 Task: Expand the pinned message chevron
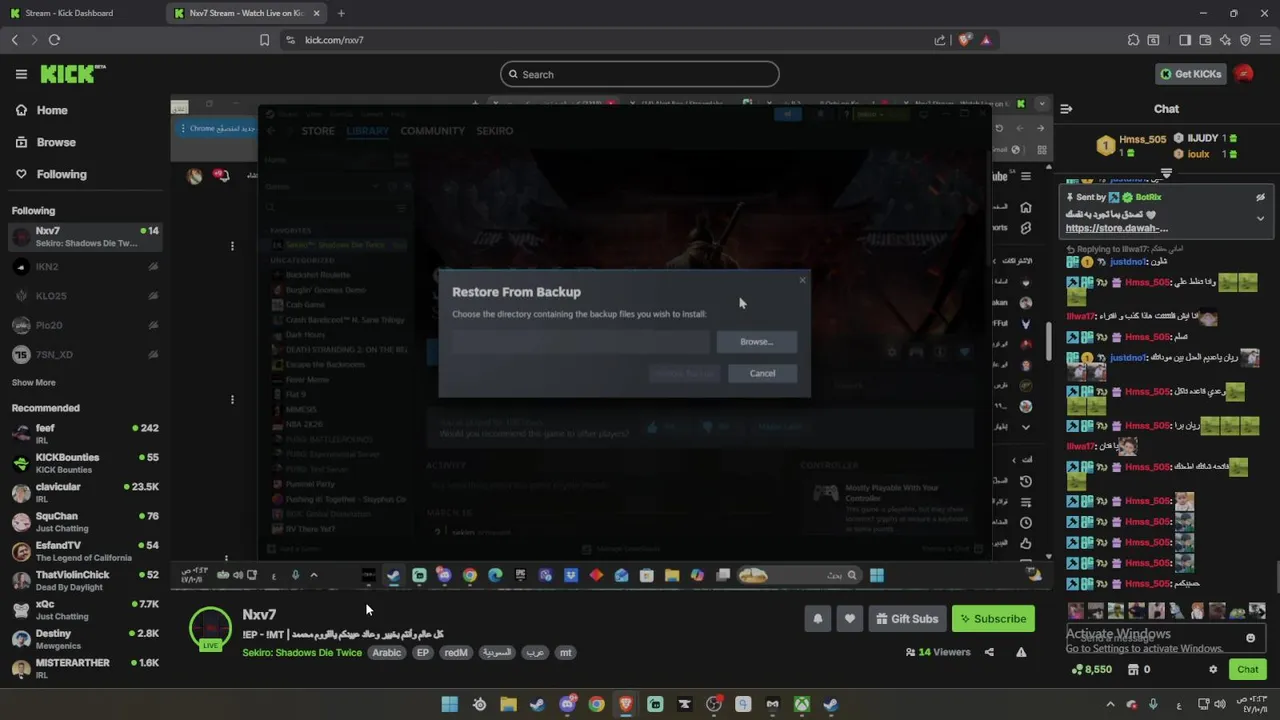(1260, 218)
